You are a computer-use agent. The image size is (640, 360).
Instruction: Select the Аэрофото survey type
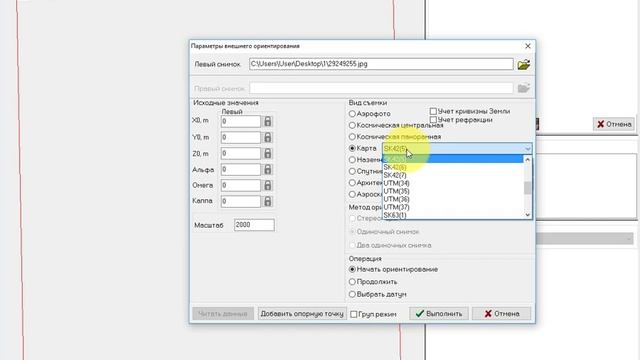click(352, 114)
